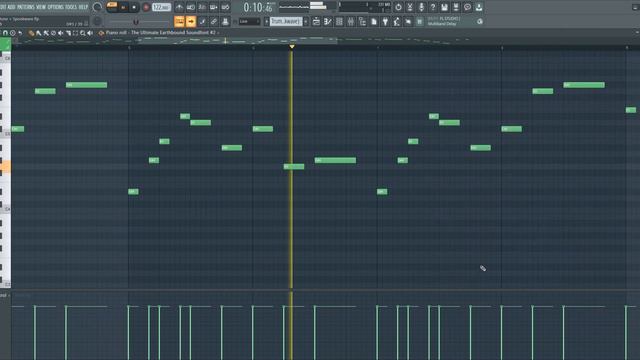Click the speech bubble icon

point(467,7)
